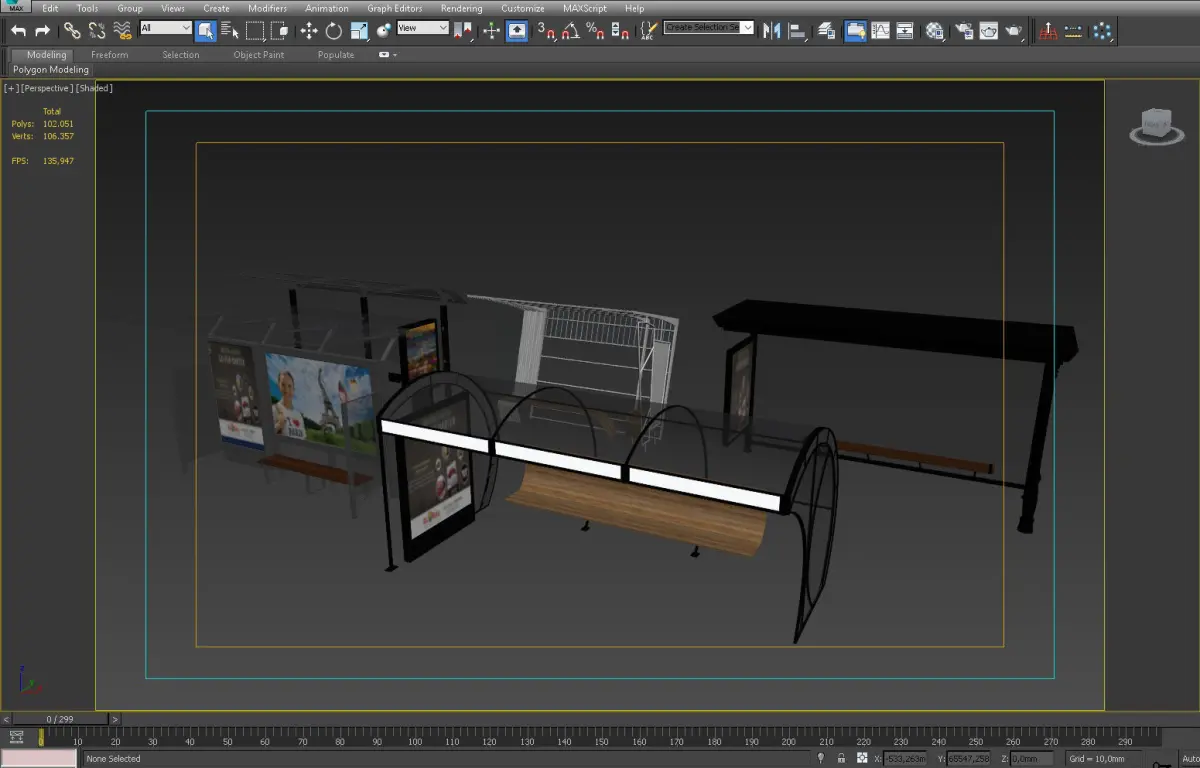Switch to the Freeform ribbon tab
The width and height of the screenshot is (1200, 768).
pos(109,55)
